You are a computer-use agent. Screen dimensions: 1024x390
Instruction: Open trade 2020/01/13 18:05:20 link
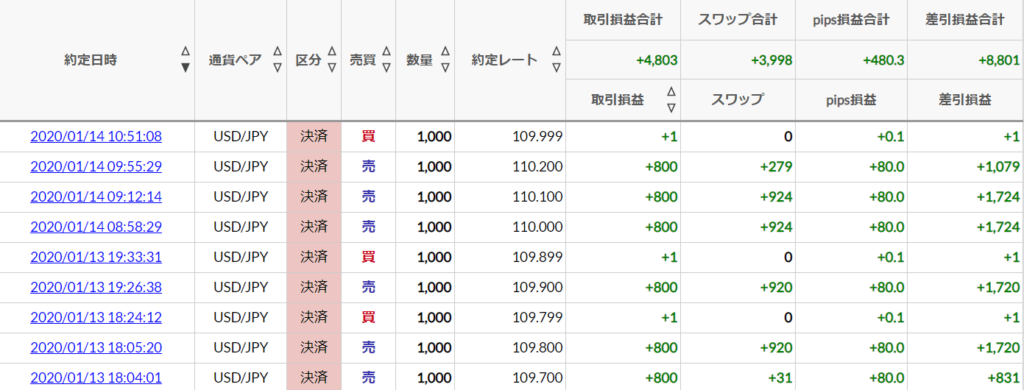(96, 348)
